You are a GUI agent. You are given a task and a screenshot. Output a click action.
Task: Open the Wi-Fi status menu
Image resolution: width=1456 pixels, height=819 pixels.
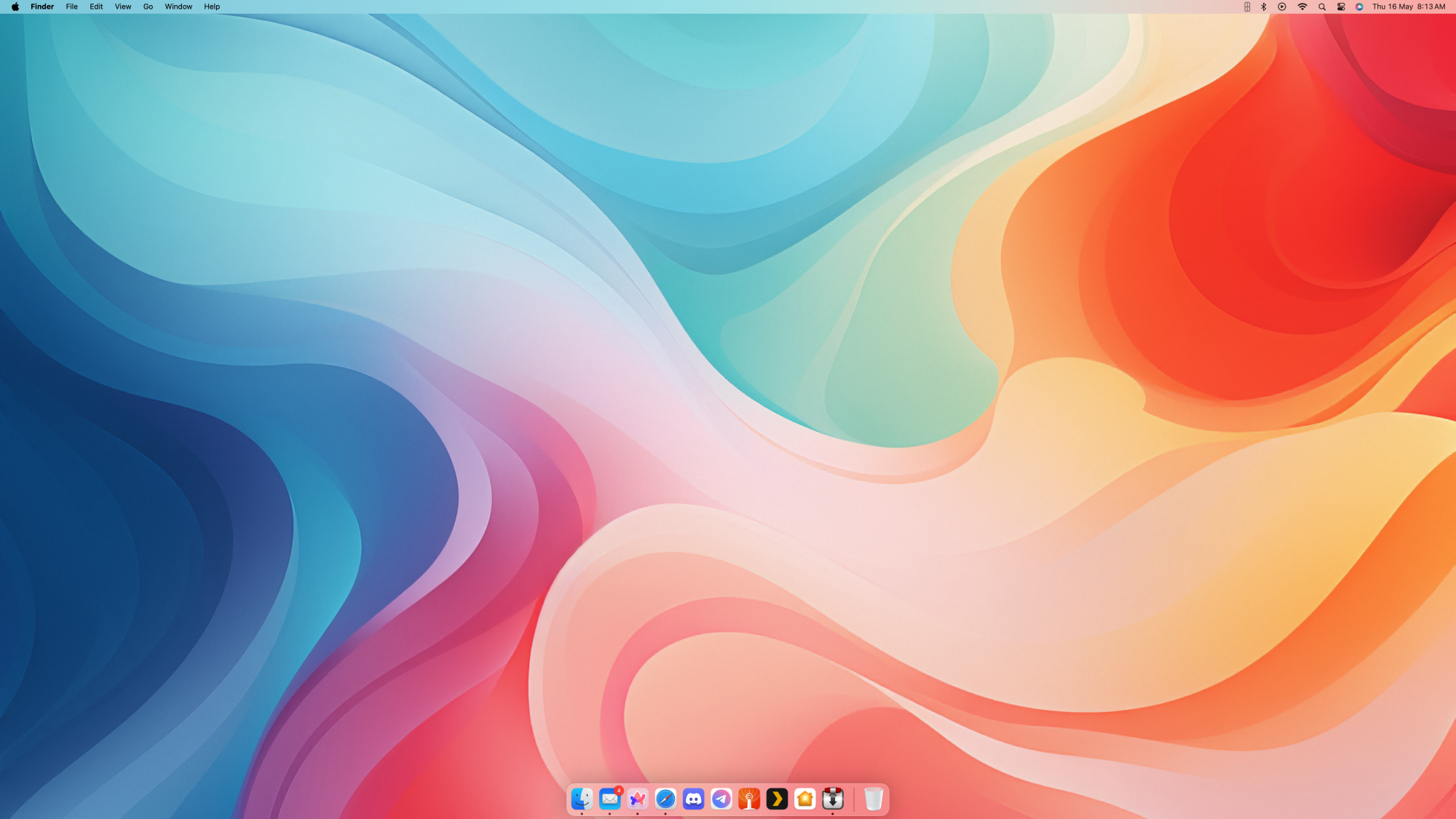[1302, 7]
